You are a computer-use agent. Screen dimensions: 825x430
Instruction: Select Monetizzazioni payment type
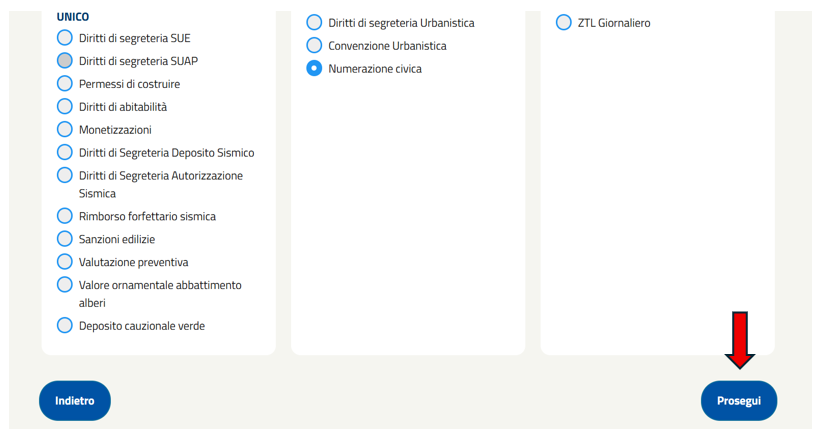(x=65, y=129)
